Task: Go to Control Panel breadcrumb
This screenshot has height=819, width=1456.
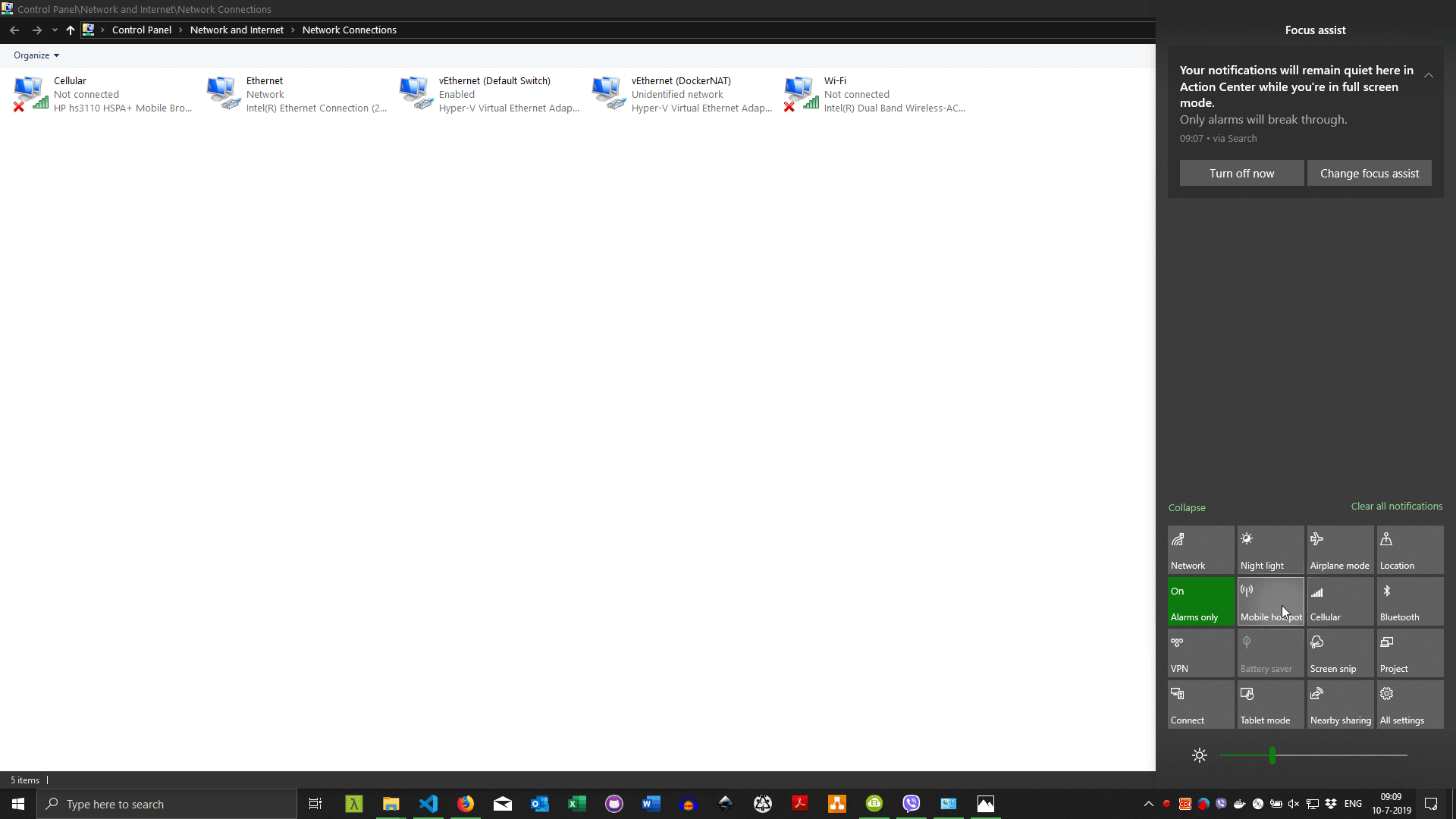Action: tap(142, 30)
